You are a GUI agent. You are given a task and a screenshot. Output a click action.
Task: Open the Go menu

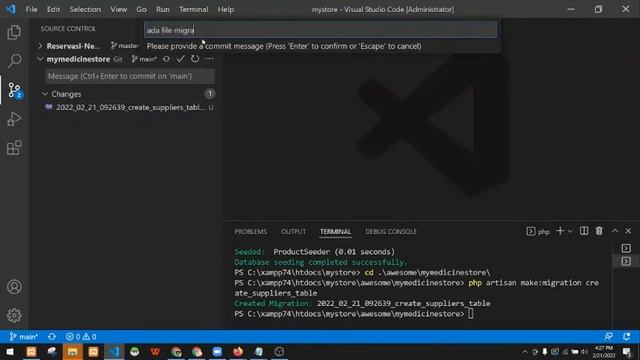[141, 9]
